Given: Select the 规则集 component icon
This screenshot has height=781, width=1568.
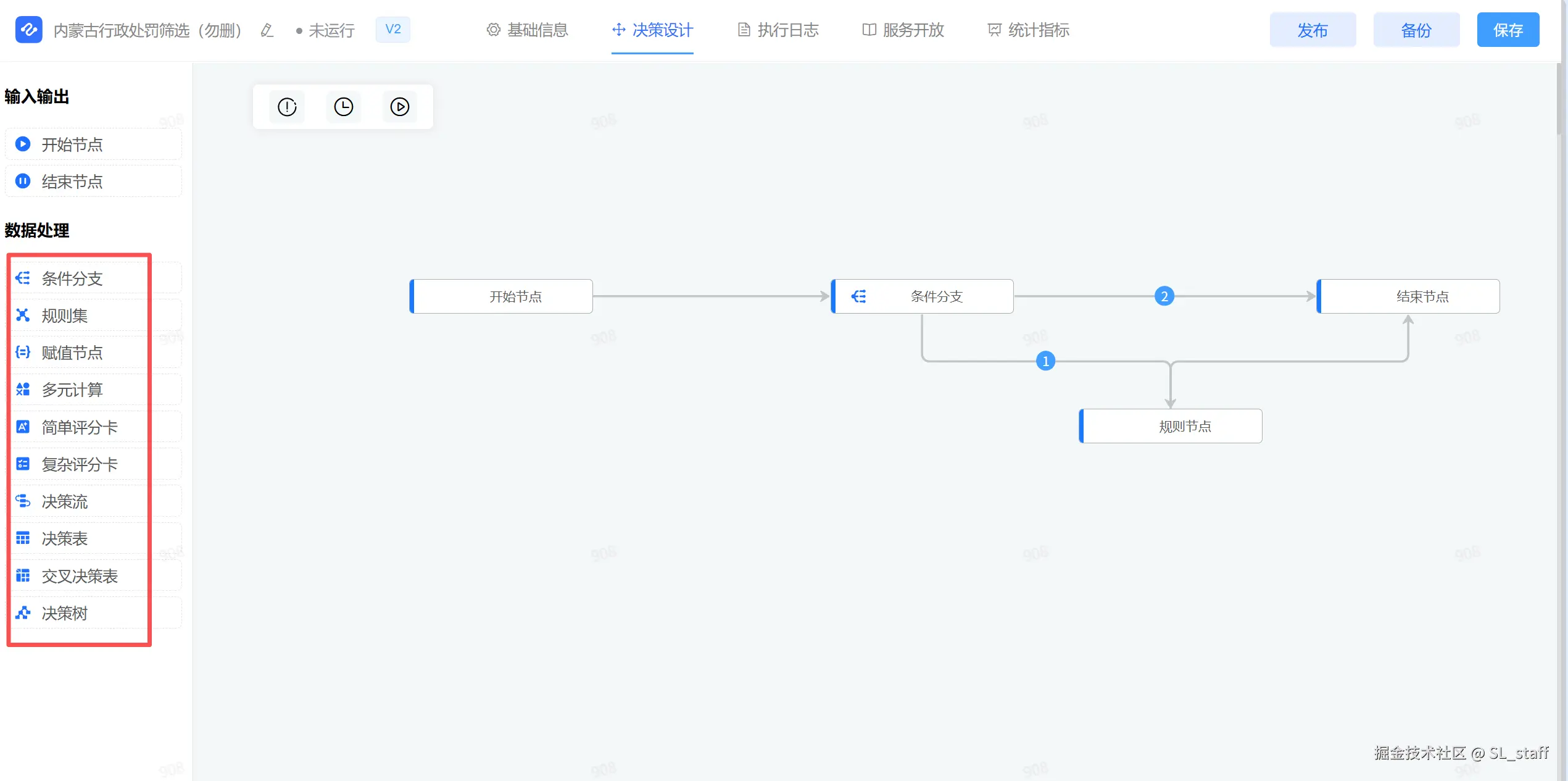Looking at the screenshot, I should coord(23,315).
